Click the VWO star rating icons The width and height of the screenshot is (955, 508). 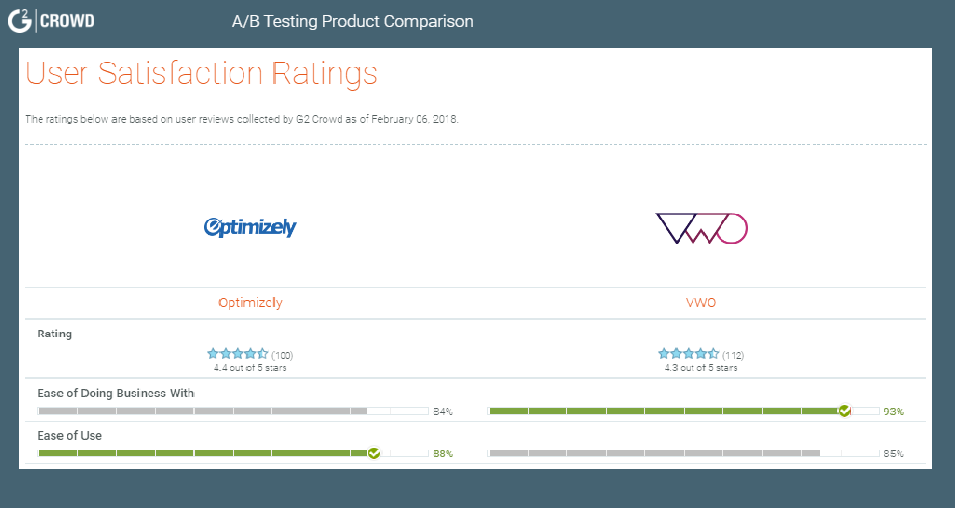pos(688,353)
